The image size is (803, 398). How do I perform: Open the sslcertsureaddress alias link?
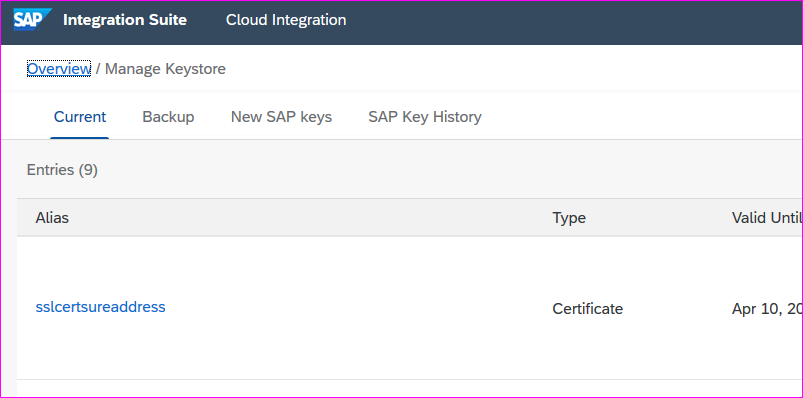pyautogui.click(x=100, y=307)
